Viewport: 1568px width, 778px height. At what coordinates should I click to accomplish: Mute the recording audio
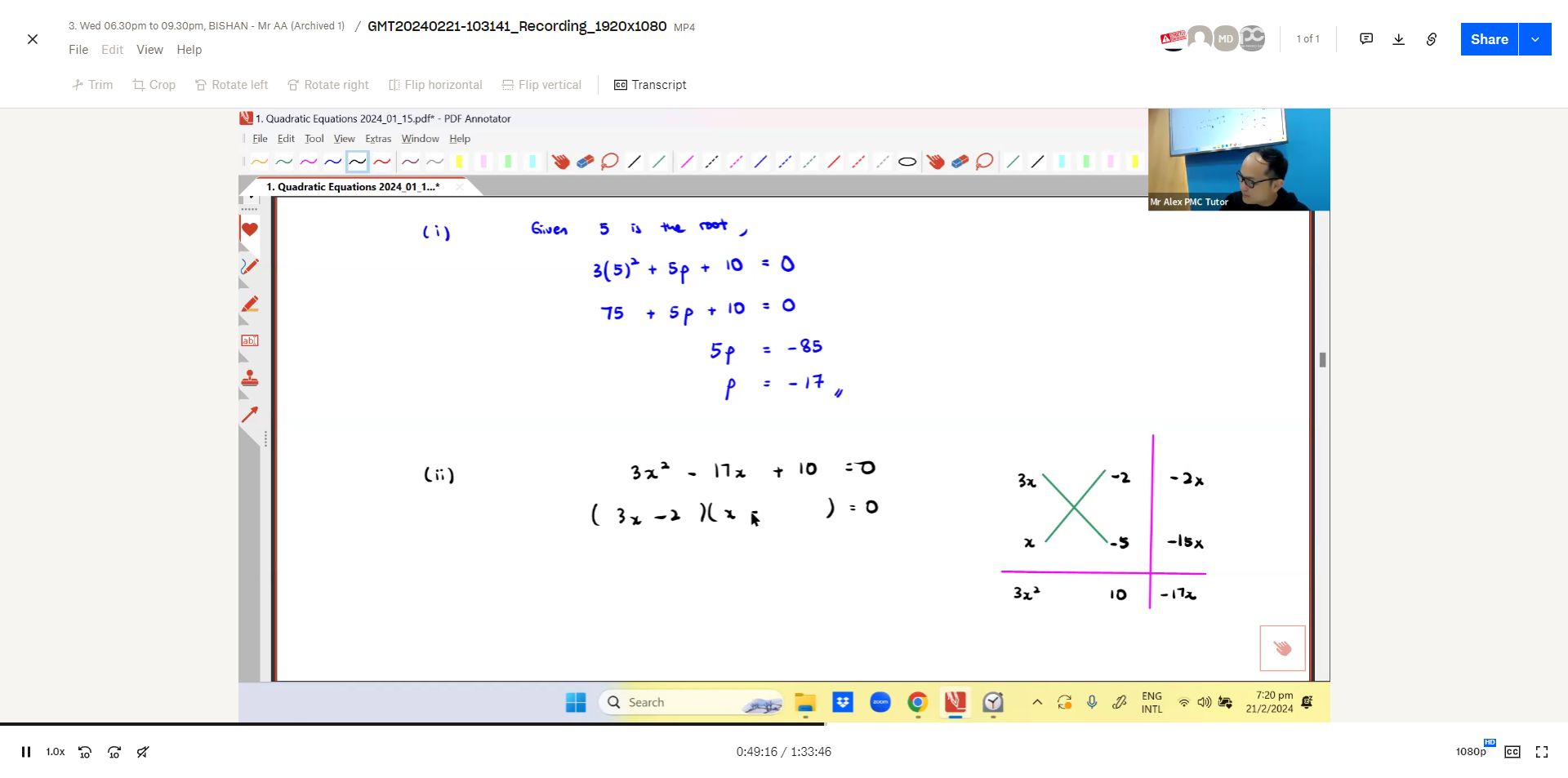pos(143,752)
